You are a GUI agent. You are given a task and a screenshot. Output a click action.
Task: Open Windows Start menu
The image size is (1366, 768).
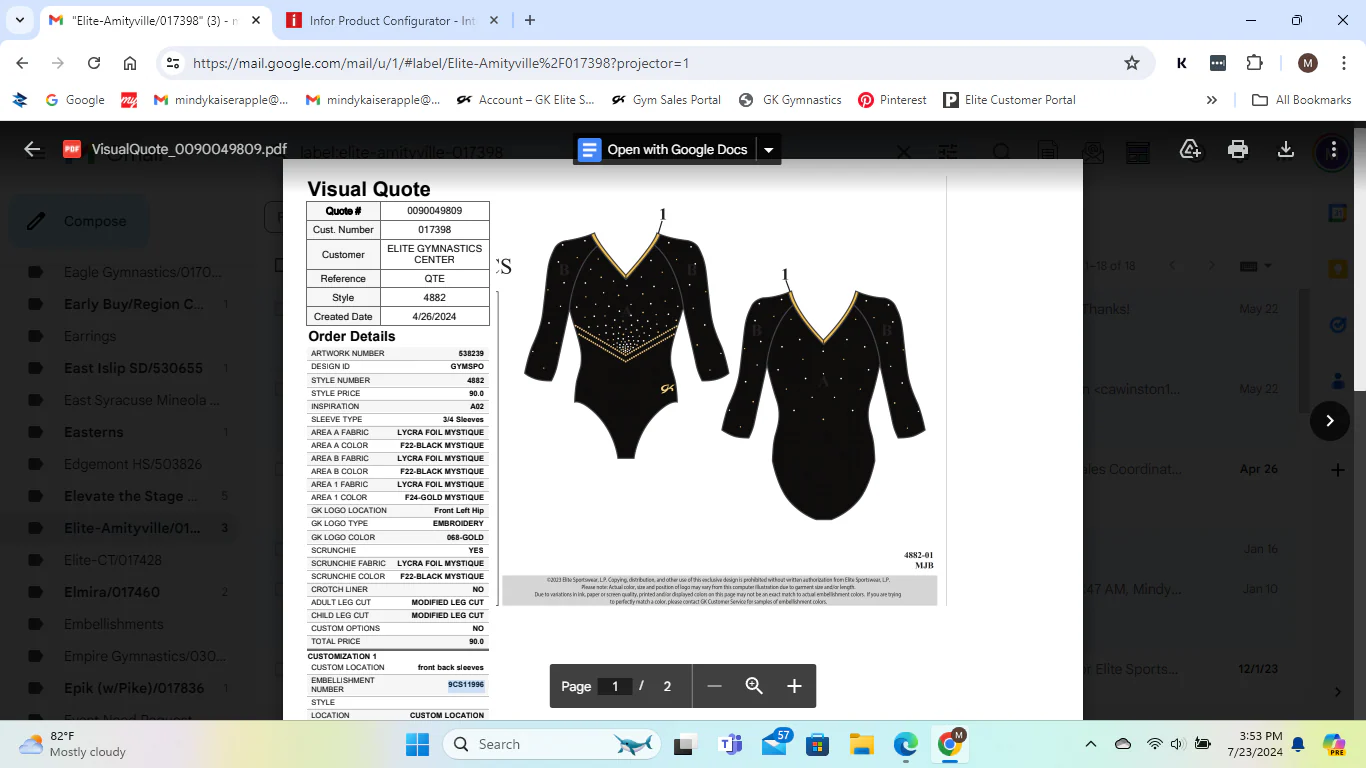(417, 744)
